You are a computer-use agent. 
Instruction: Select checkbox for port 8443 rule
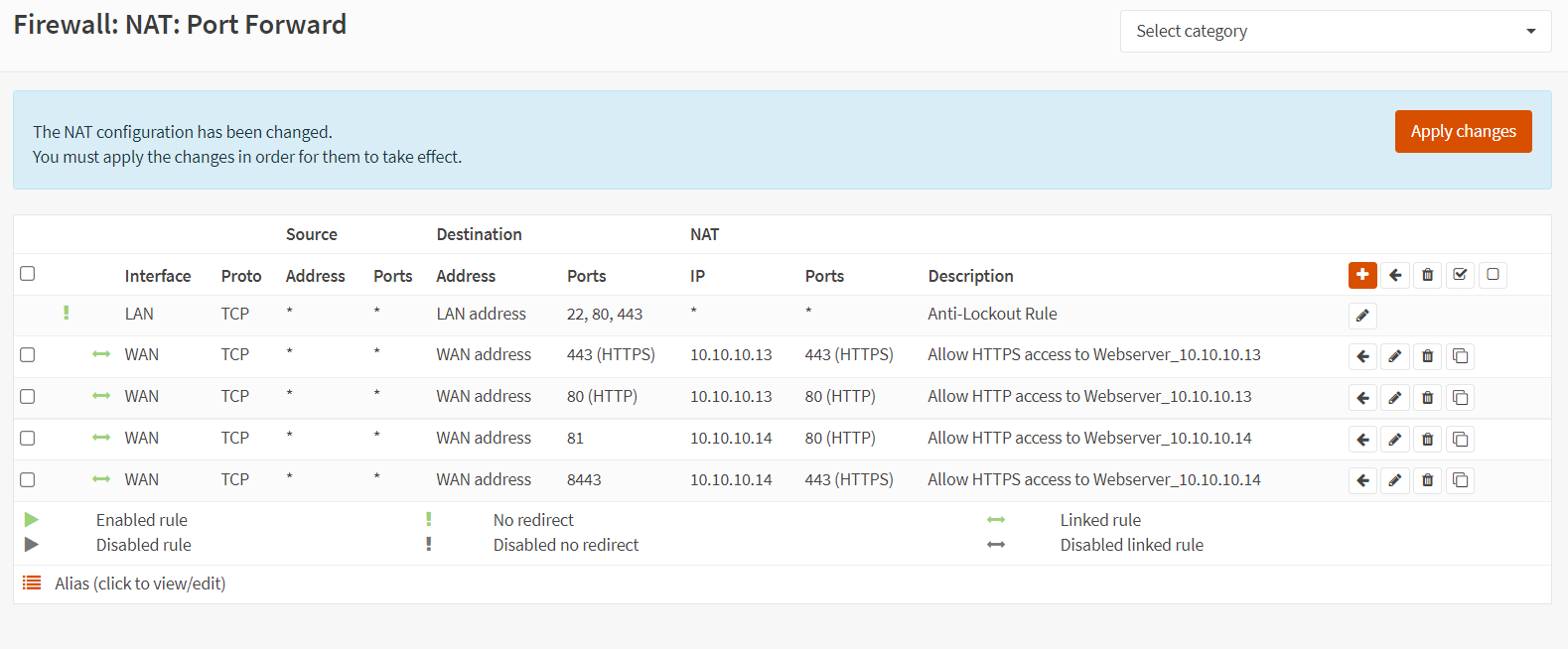click(x=28, y=480)
